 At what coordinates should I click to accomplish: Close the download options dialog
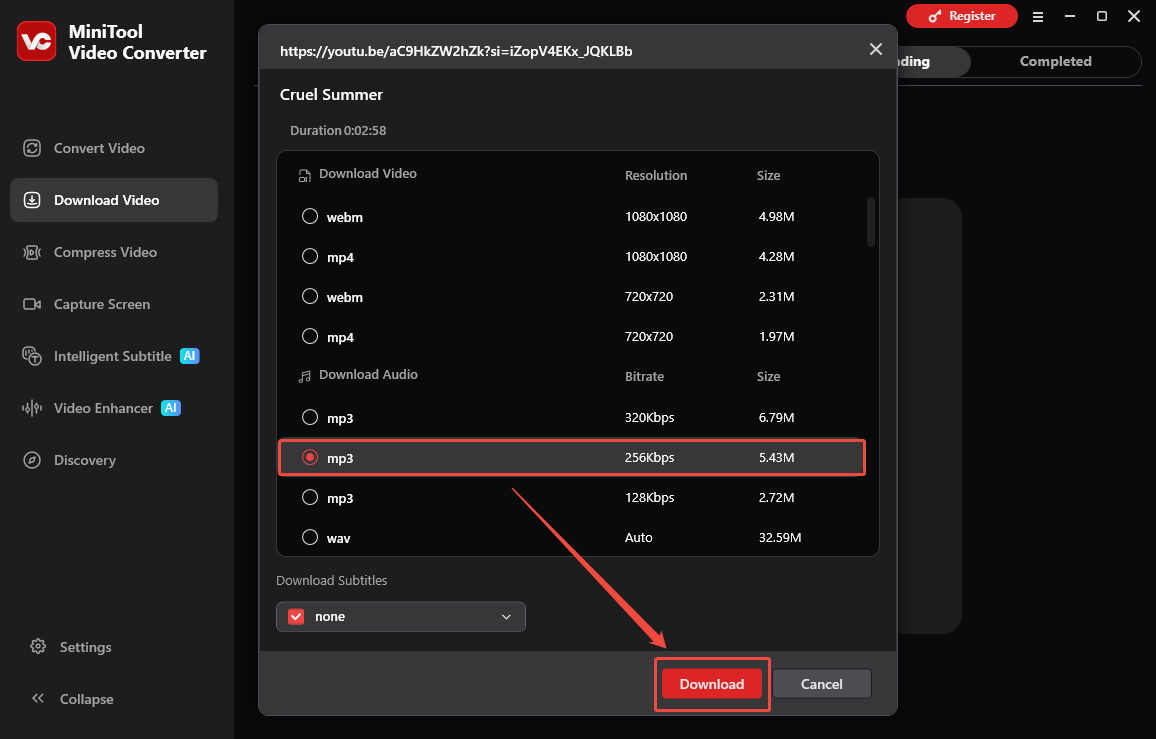876,49
